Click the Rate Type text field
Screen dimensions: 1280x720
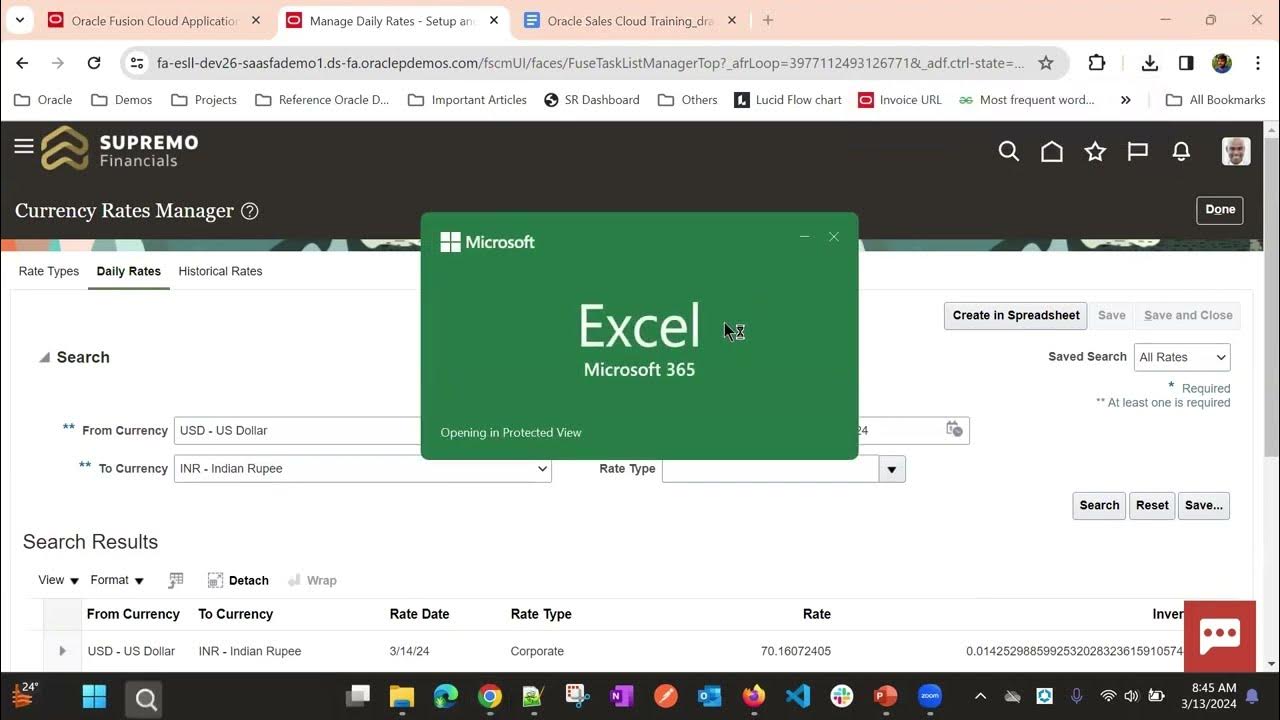tap(770, 469)
